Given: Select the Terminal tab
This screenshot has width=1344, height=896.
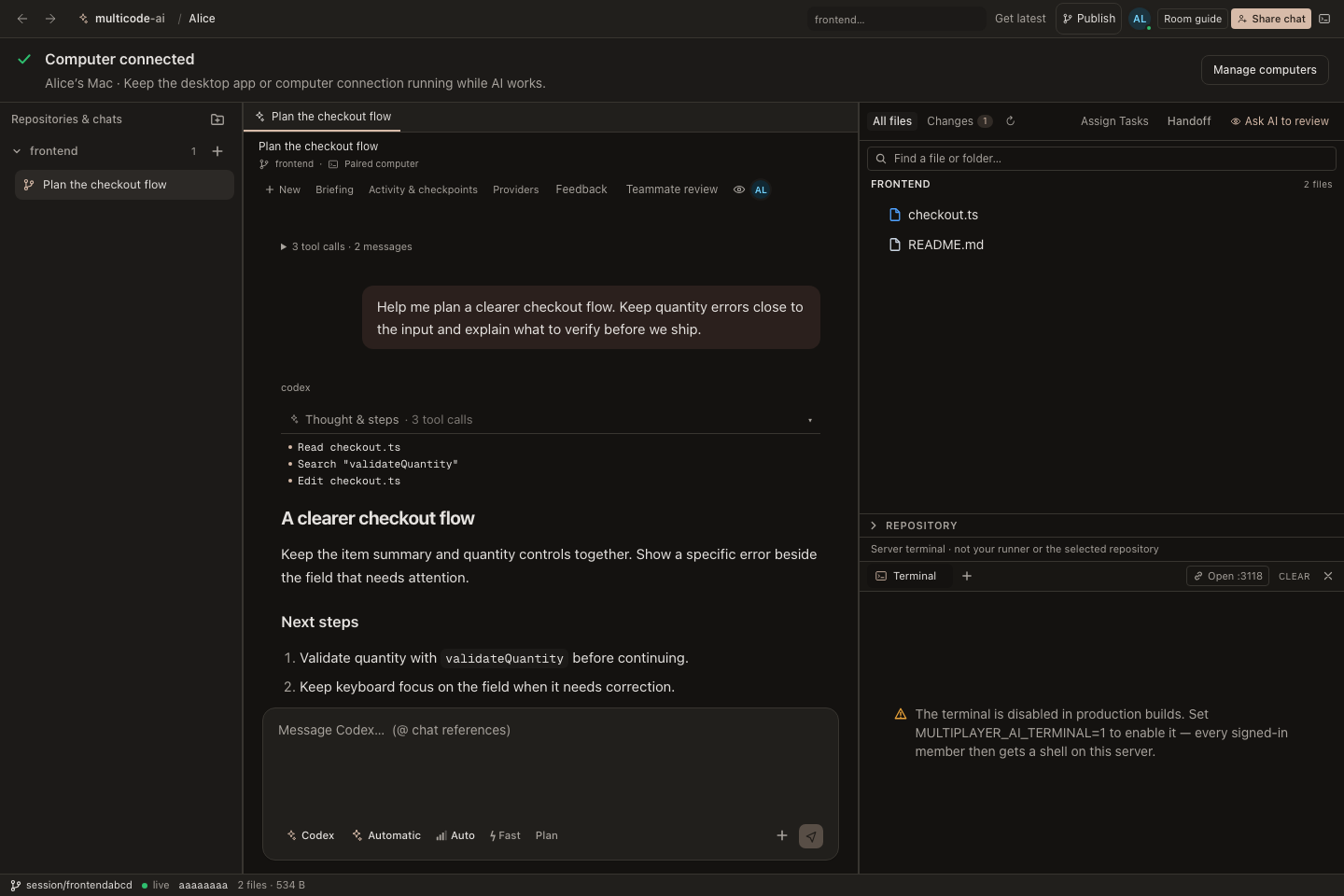Looking at the screenshot, I should pos(906,576).
